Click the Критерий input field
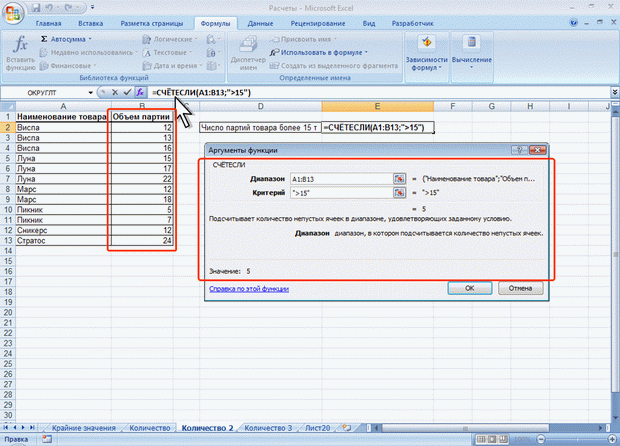 342,193
